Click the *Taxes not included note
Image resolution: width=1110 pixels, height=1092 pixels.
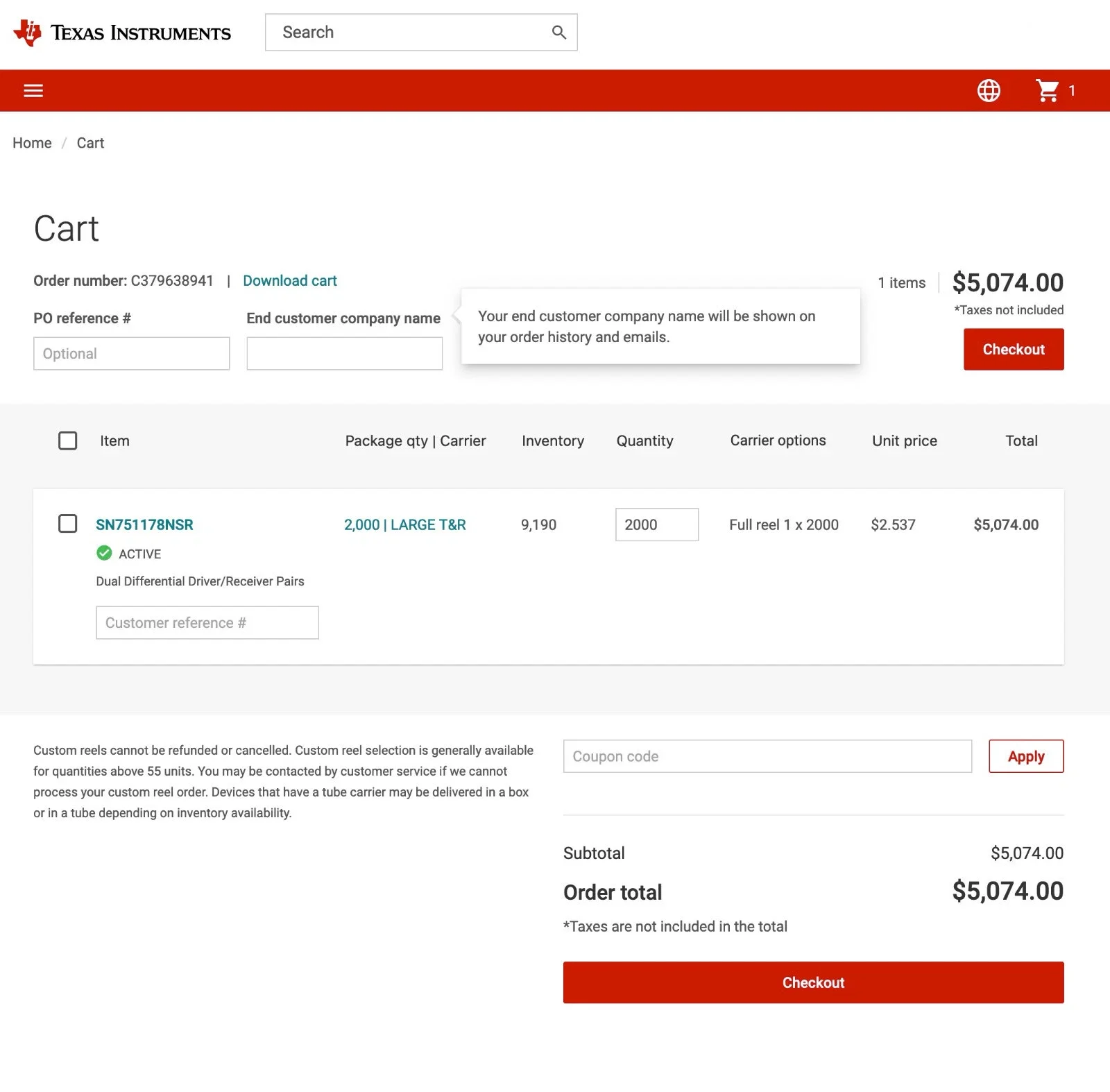tap(1009, 309)
